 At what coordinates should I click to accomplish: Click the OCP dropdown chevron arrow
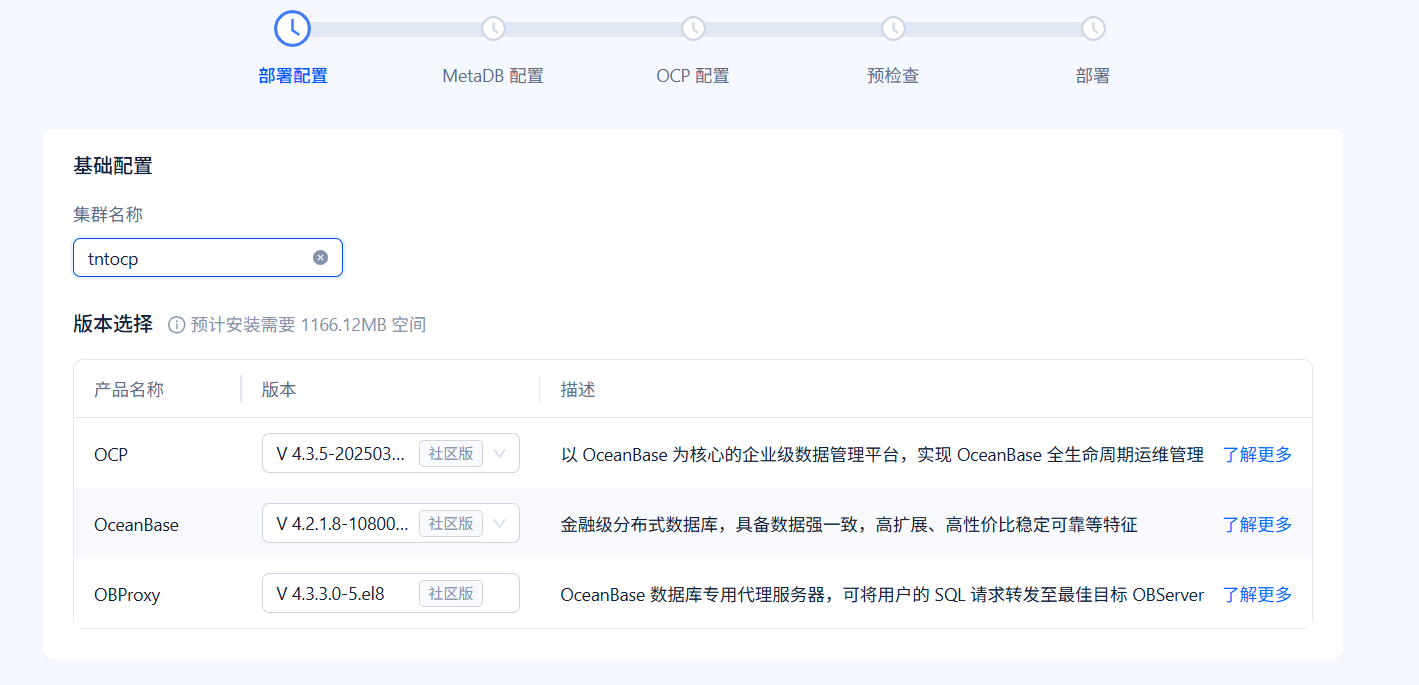tap(500, 454)
